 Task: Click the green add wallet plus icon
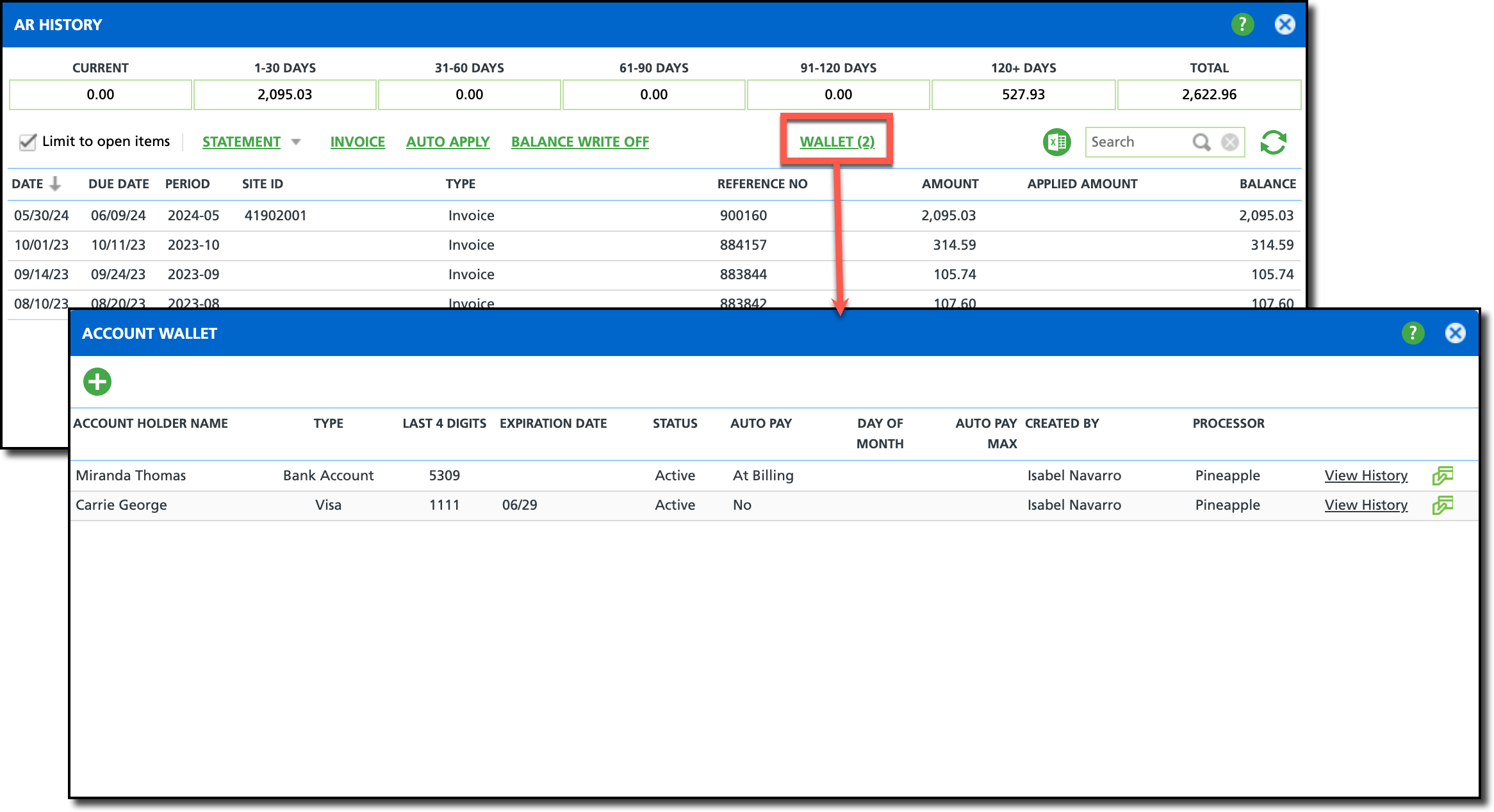97,382
